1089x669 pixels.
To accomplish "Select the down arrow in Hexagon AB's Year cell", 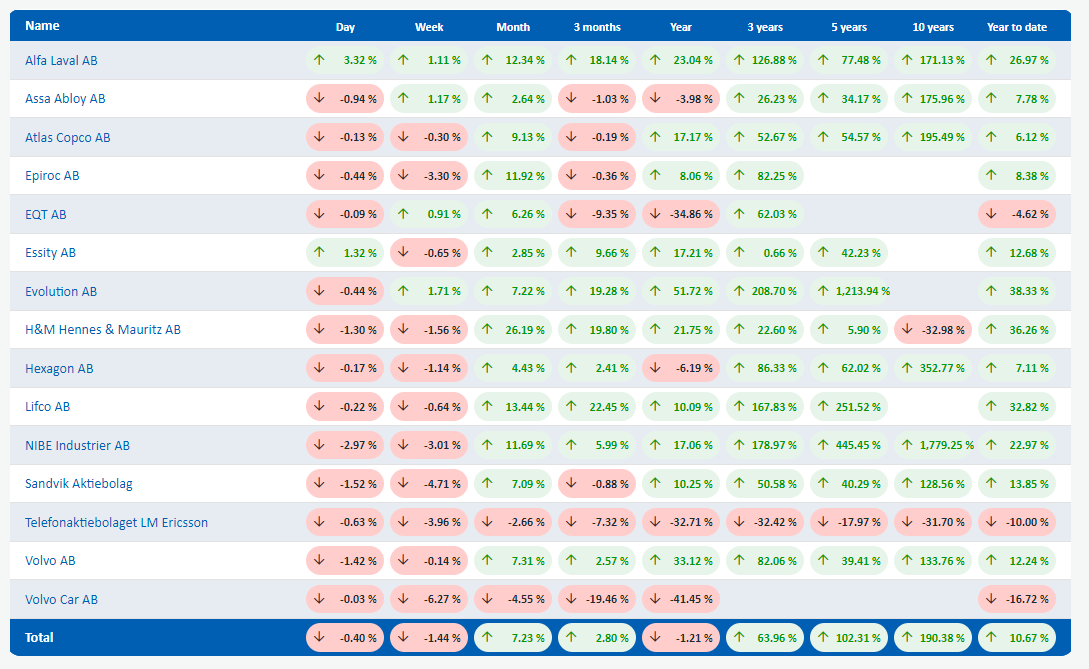I will tap(655, 368).
